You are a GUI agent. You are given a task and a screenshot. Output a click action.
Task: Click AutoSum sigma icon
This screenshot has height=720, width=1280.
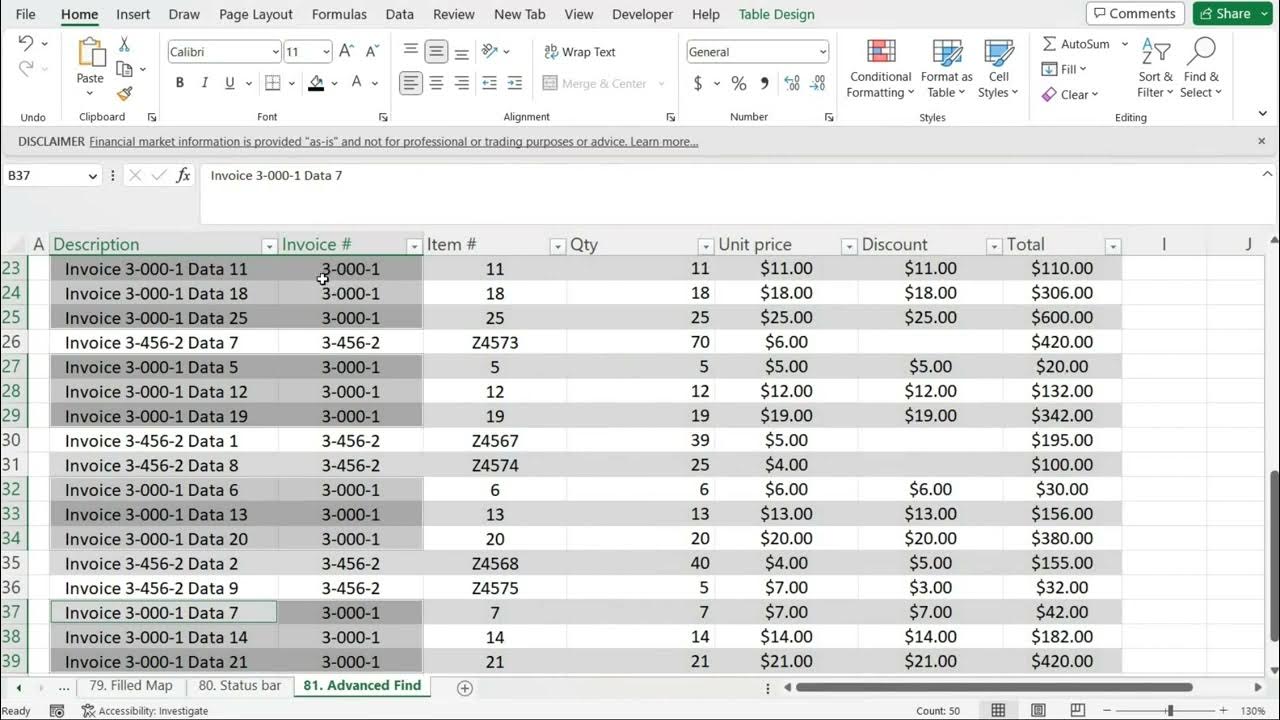pos(1050,44)
